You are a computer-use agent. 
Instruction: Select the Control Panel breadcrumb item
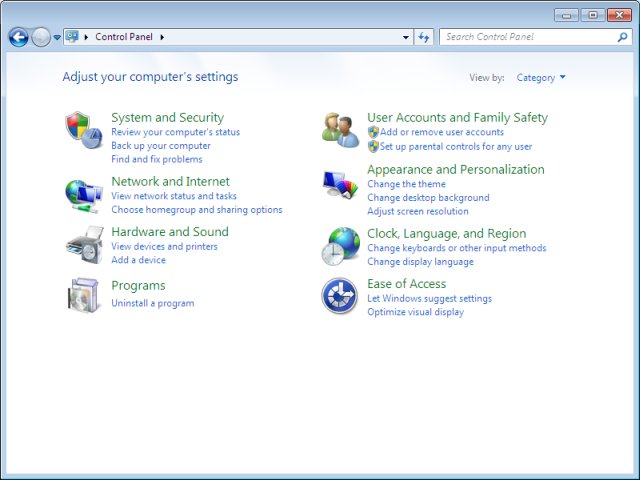(x=124, y=37)
